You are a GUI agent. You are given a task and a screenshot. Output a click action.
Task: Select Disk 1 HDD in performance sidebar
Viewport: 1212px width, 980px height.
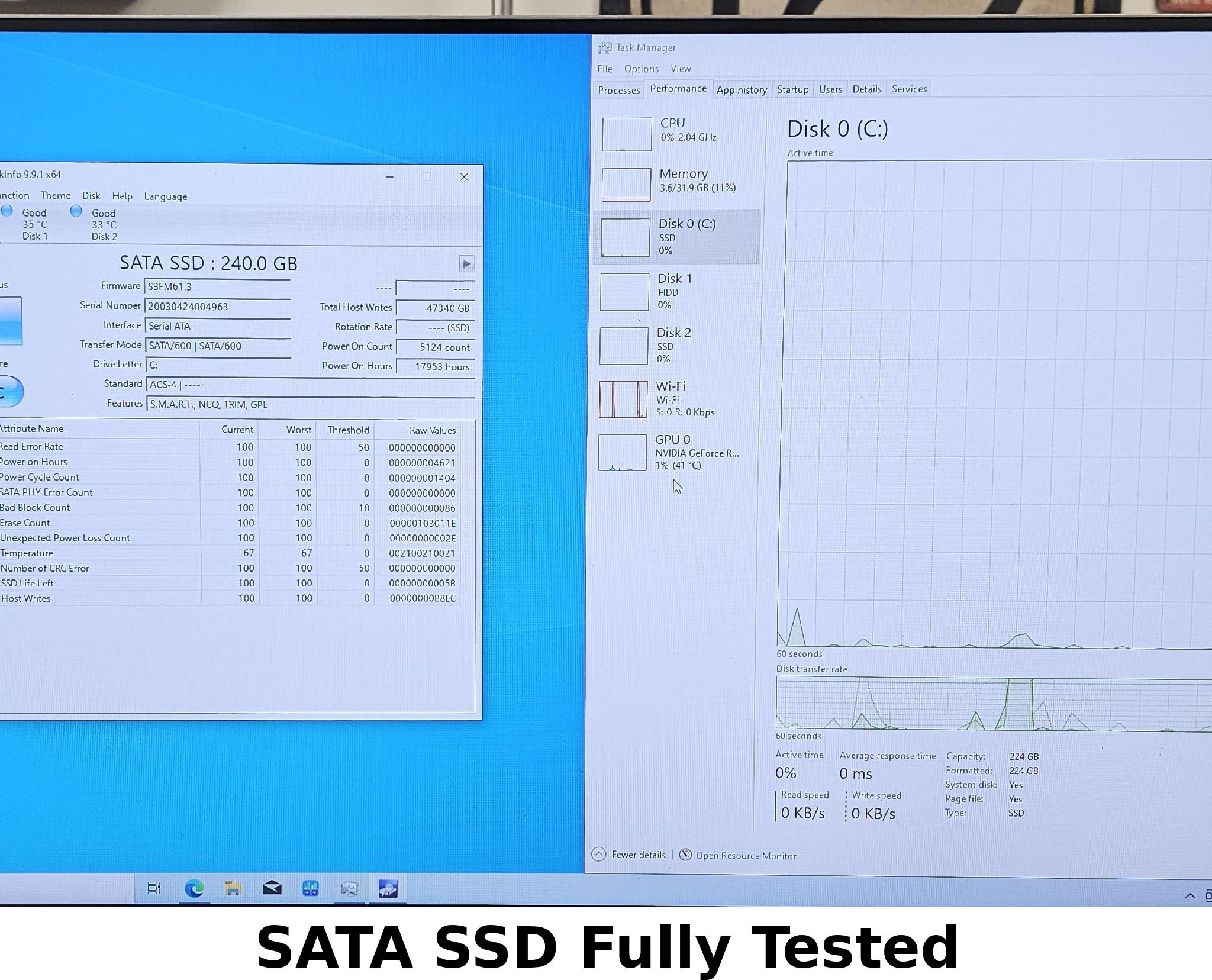point(677,291)
